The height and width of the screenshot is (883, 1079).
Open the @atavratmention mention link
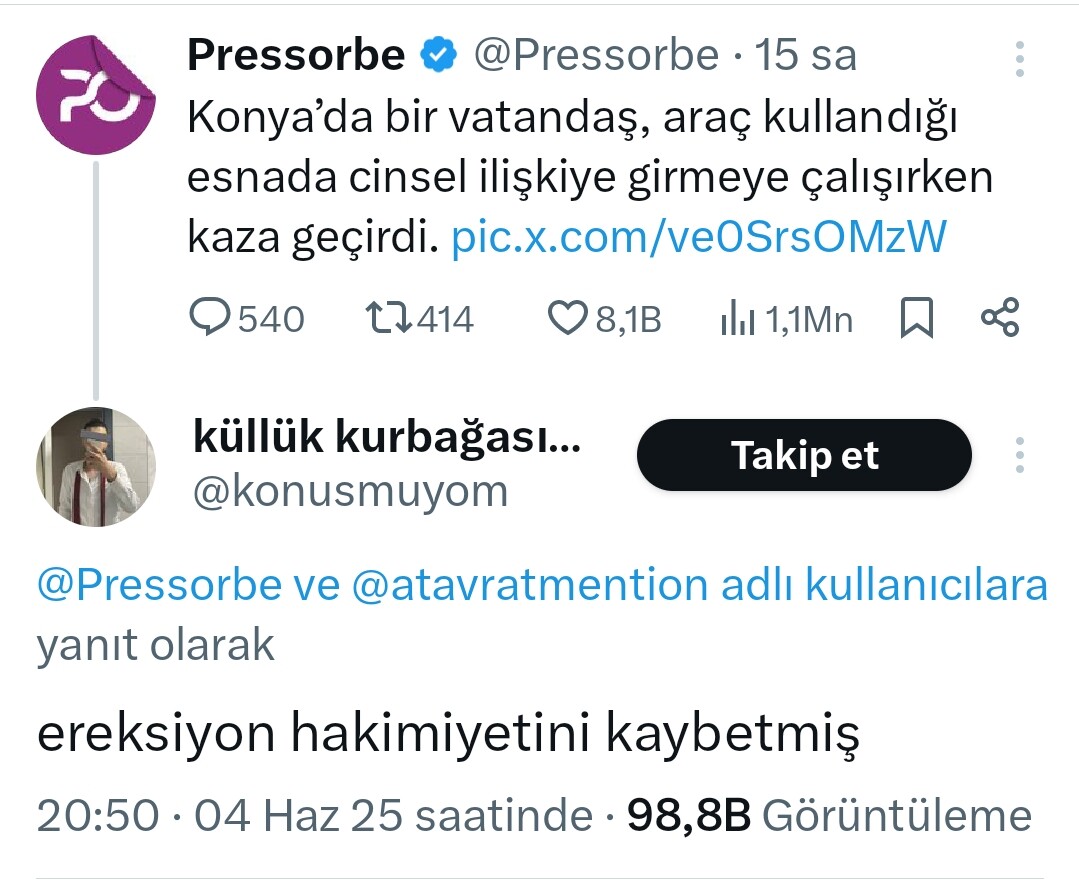(530, 585)
